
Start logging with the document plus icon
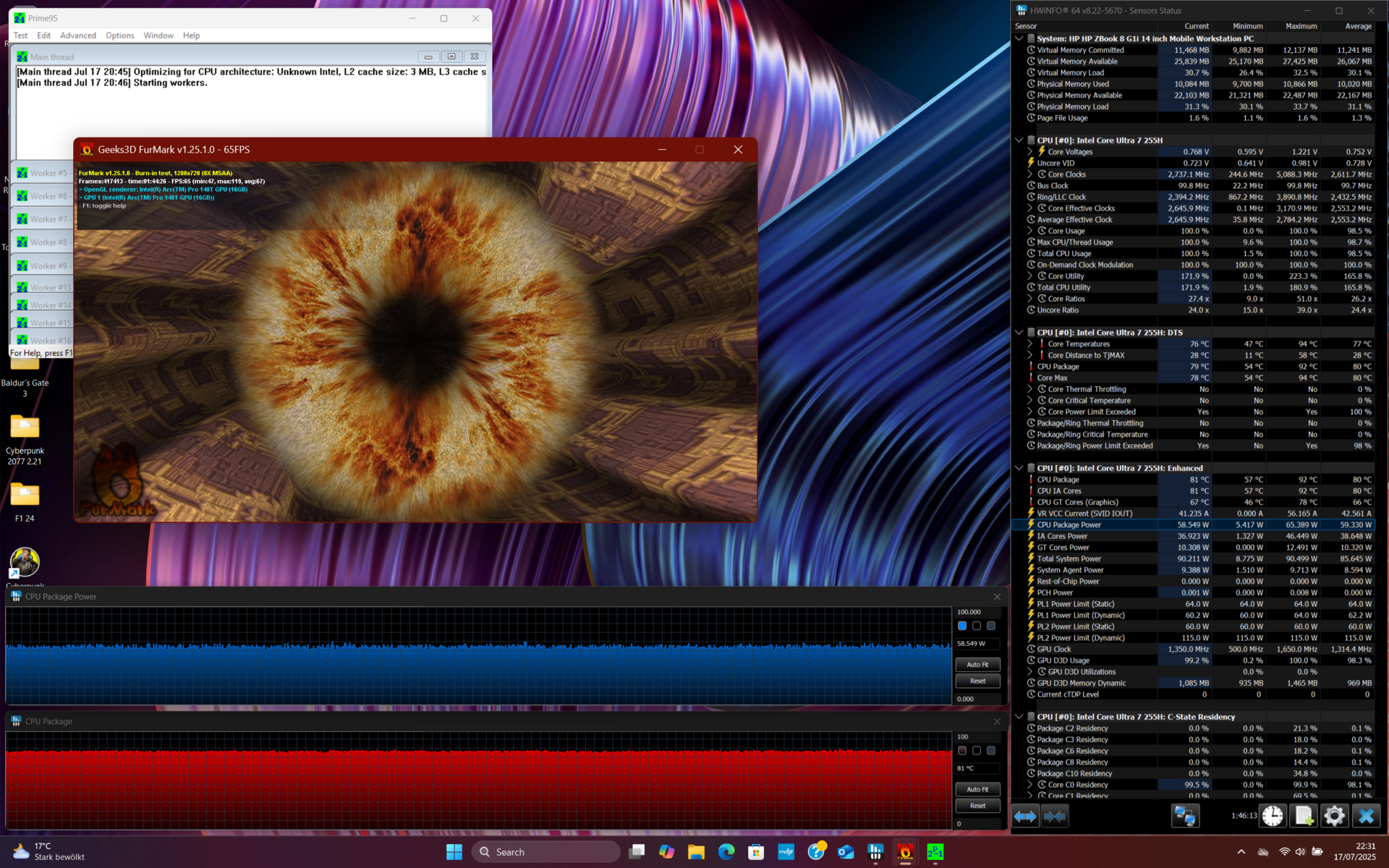tap(1304, 816)
